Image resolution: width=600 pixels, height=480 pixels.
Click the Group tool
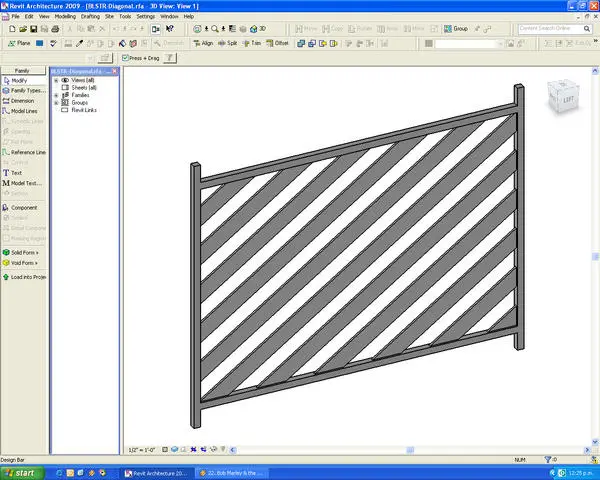[456, 29]
